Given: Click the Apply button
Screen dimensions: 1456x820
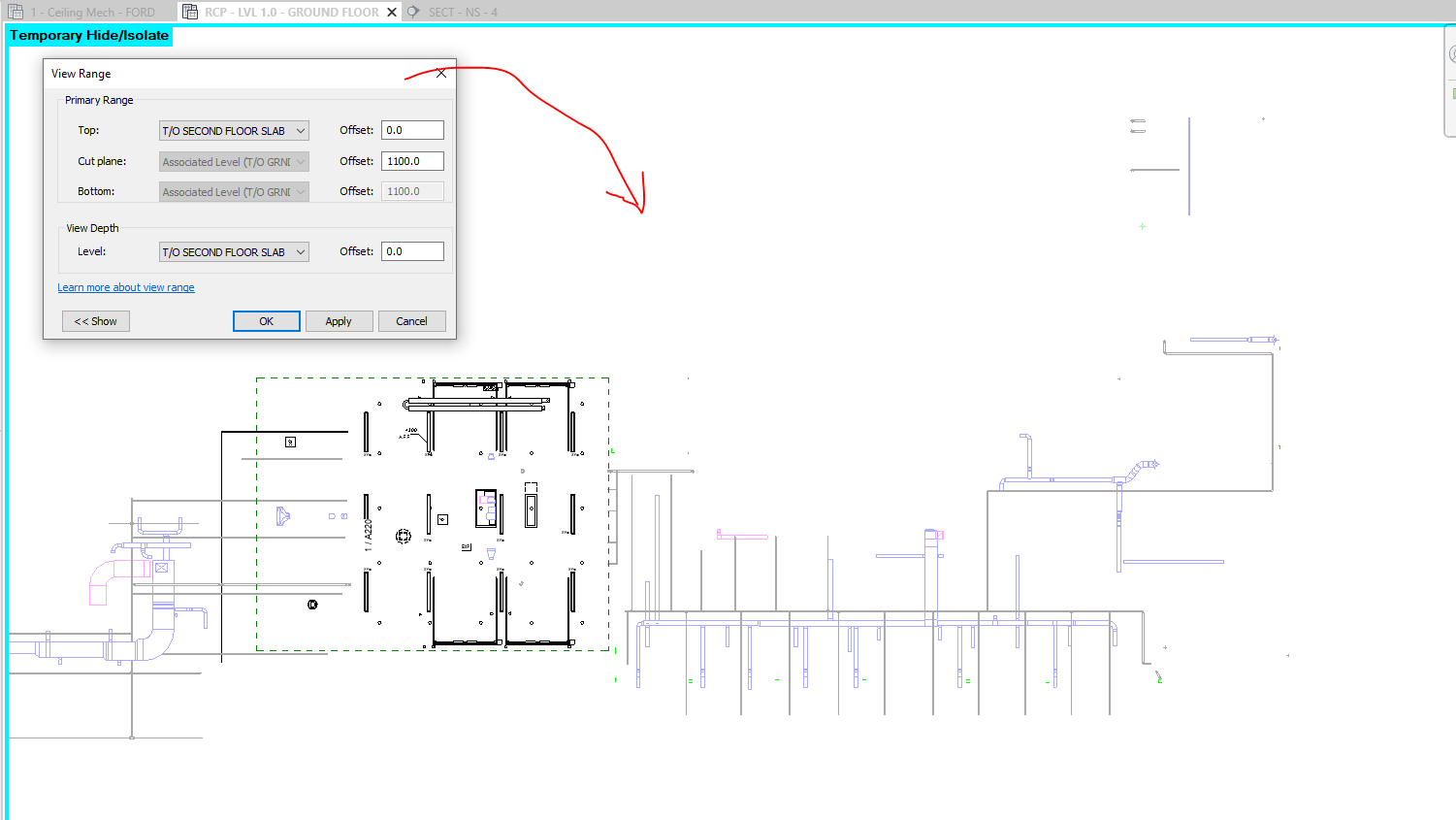Looking at the screenshot, I should (x=339, y=321).
